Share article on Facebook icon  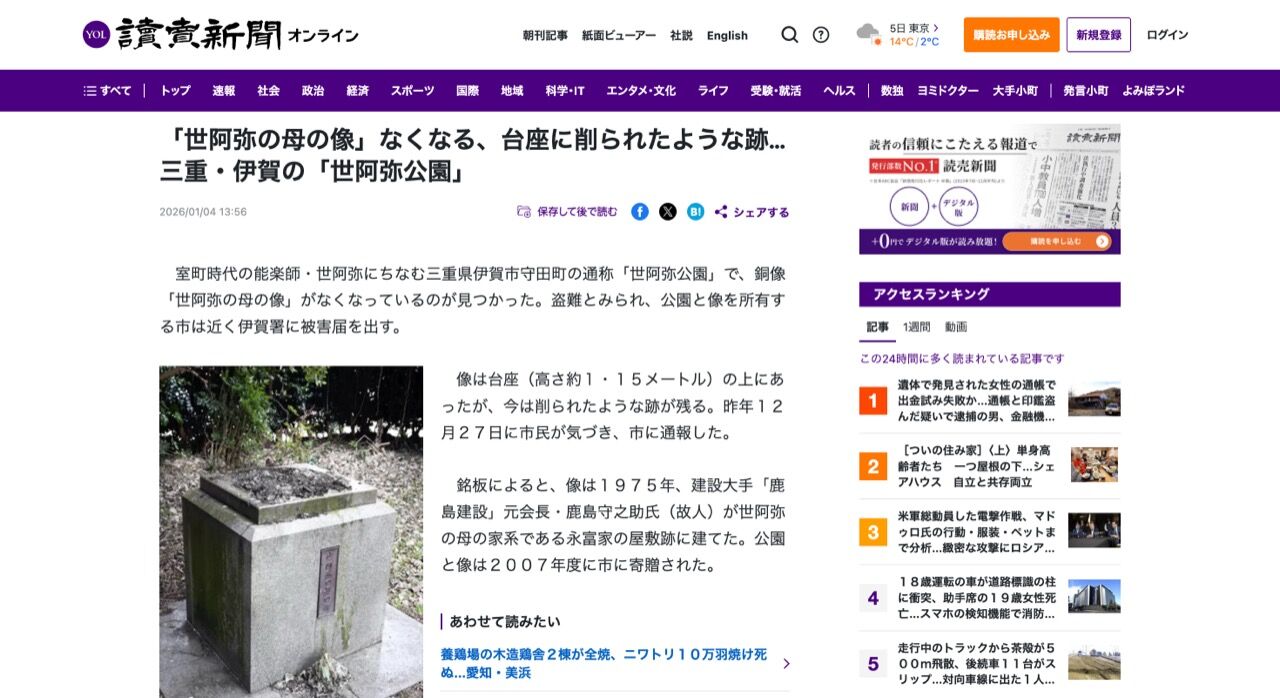pos(640,212)
